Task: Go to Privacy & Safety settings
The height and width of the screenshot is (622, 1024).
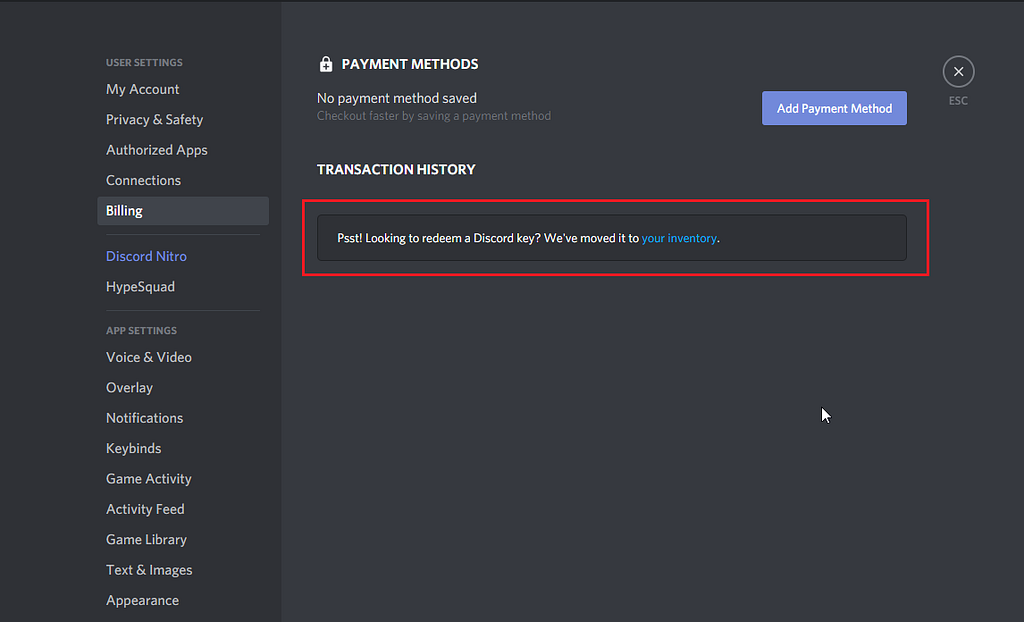Action: (x=154, y=119)
